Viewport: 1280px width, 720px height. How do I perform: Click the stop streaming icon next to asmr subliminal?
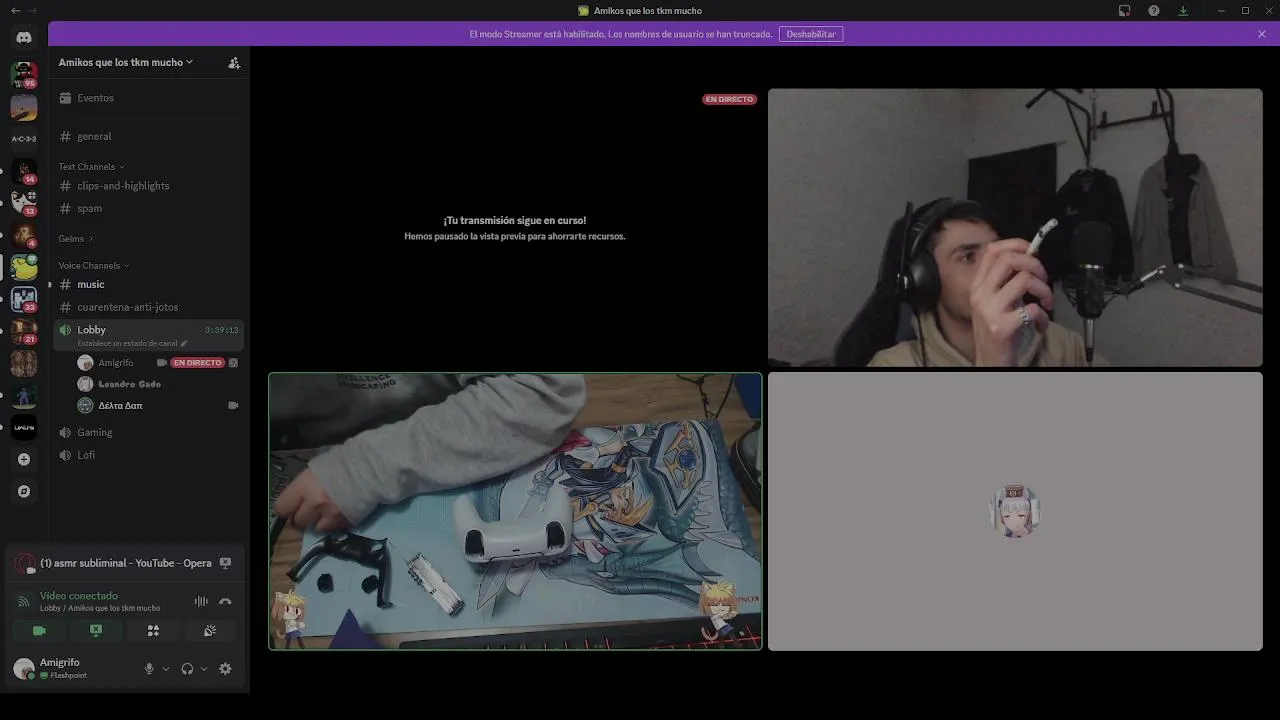[225, 563]
